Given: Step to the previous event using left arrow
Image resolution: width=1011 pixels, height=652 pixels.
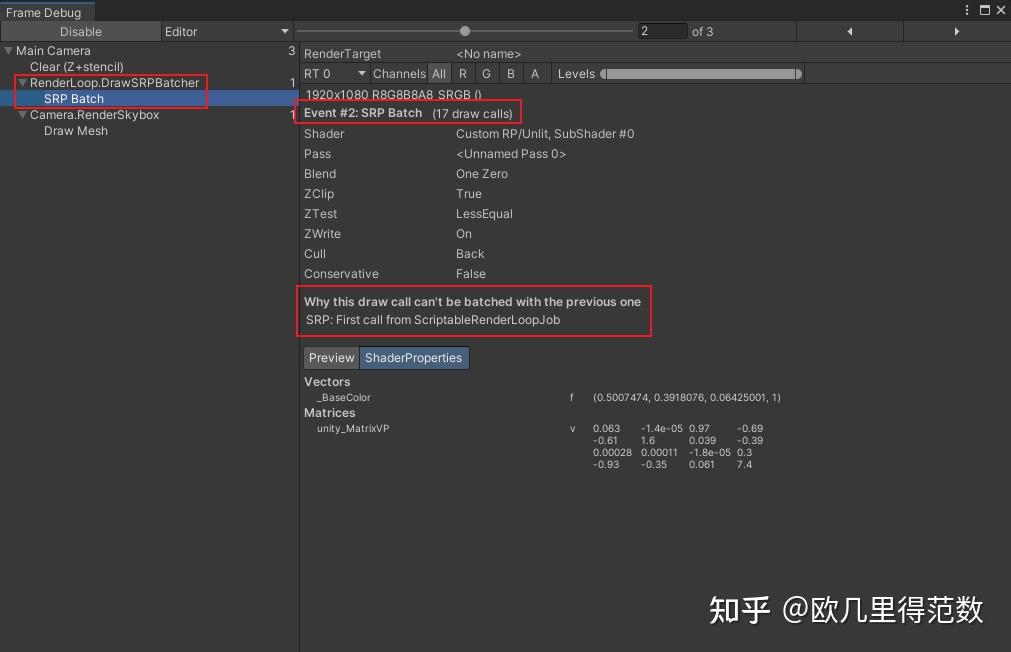Looking at the screenshot, I should (x=849, y=31).
